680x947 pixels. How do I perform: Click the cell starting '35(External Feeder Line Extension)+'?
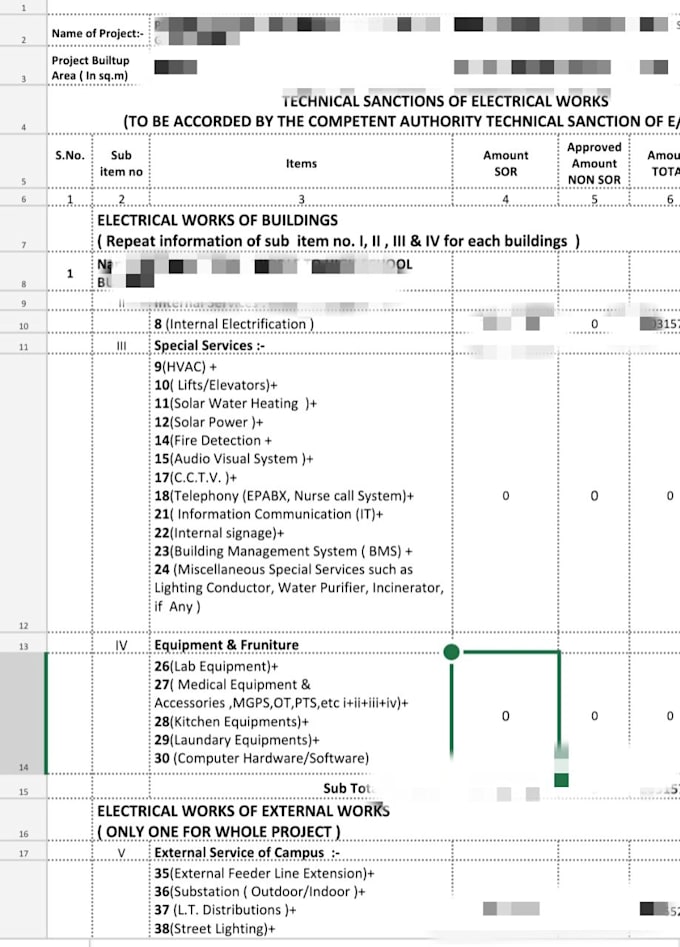click(301, 900)
